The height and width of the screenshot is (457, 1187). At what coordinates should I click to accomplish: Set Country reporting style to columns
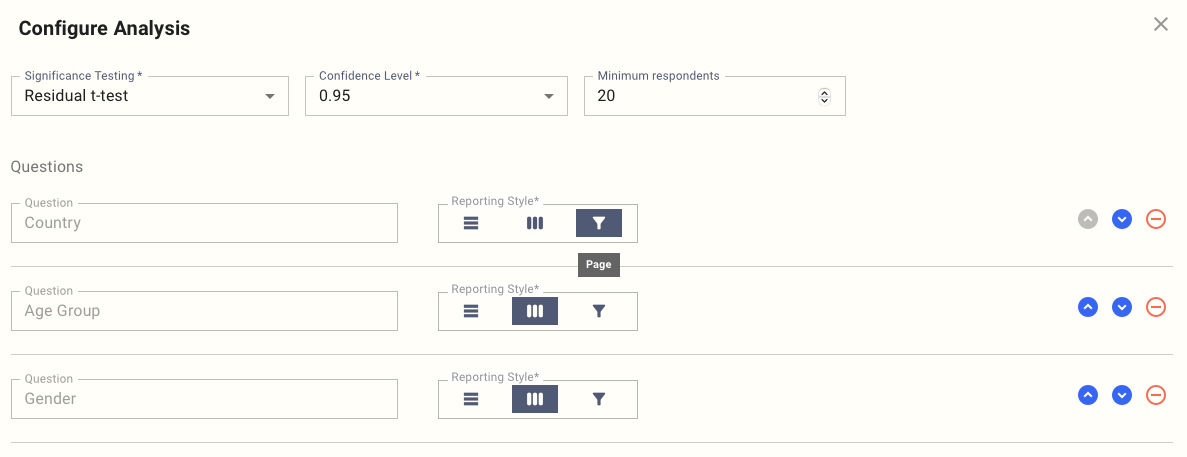coord(535,223)
